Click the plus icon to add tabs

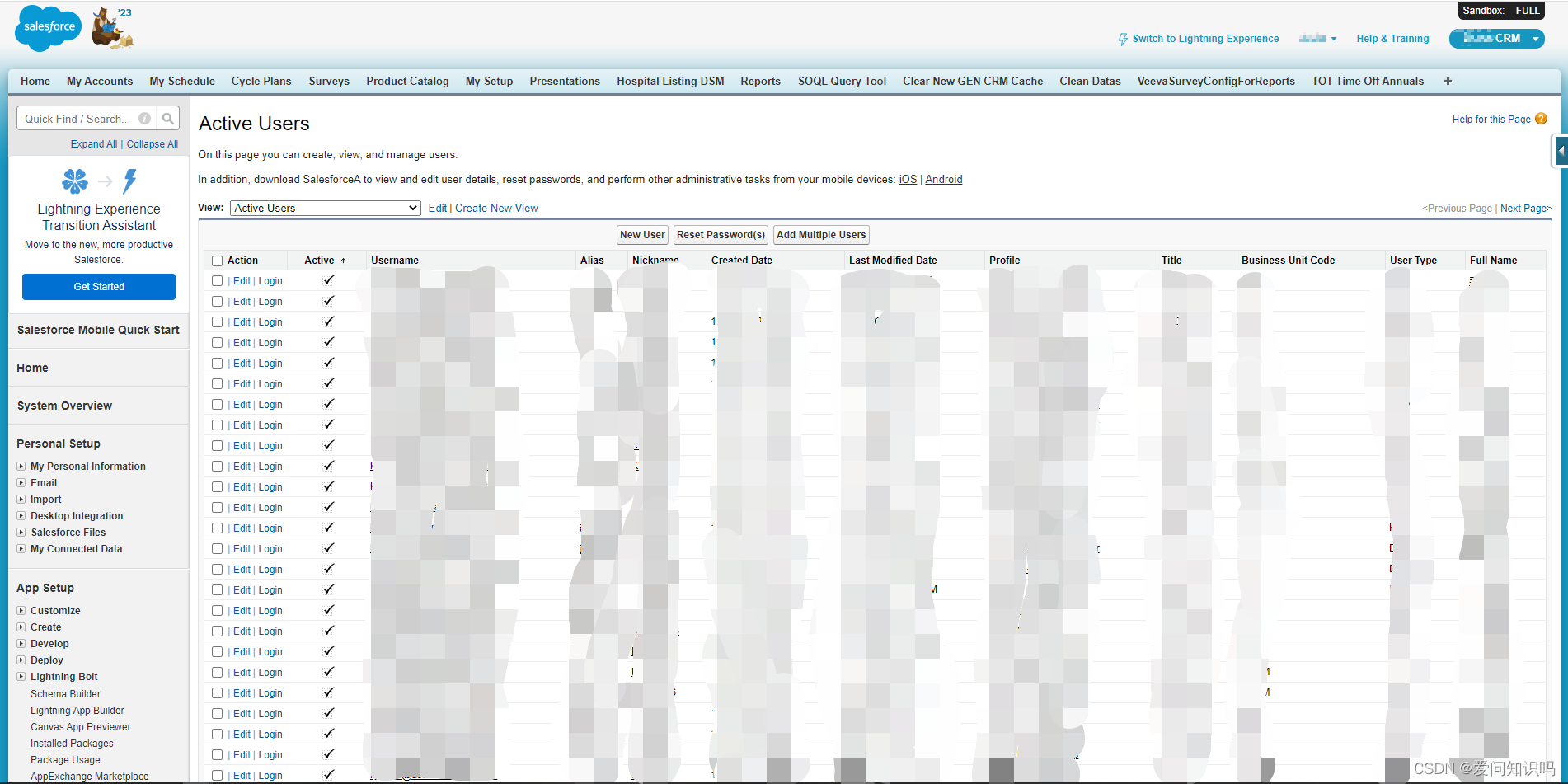1448,81
